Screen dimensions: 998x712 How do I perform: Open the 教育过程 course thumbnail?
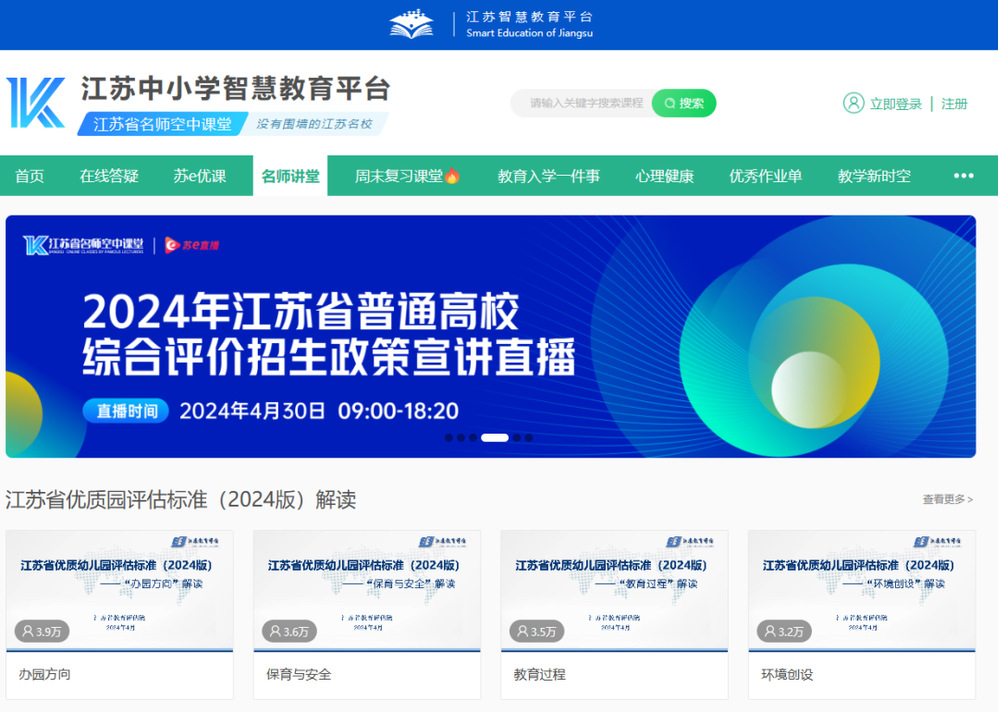pyautogui.click(x=614, y=590)
